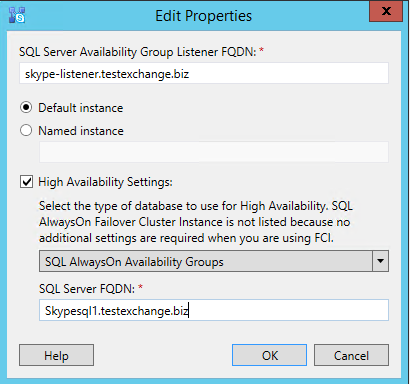Screen dimensions: 410x384
Task: Confirm with the OK button
Action: (x=269, y=355)
